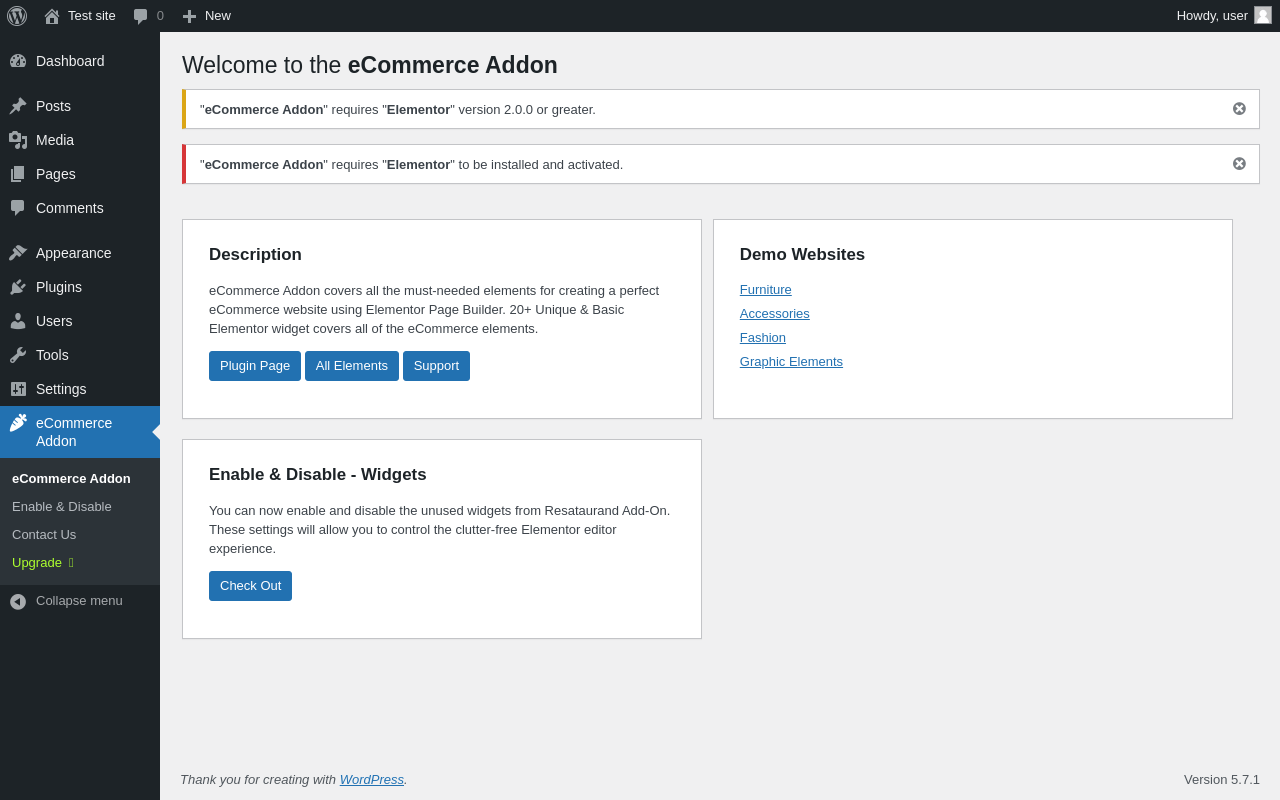Open the Settings menu label

61,389
